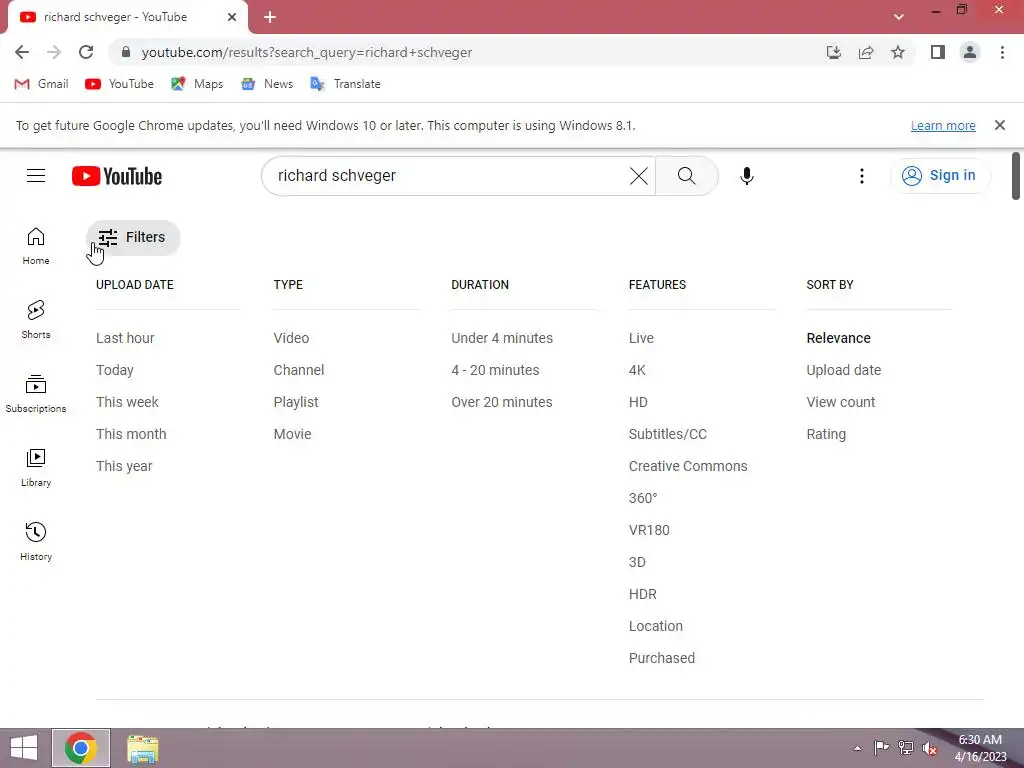
Task: Open the Chrome three-dot menu
Action: pyautogui.click(x=1002, y=52)
